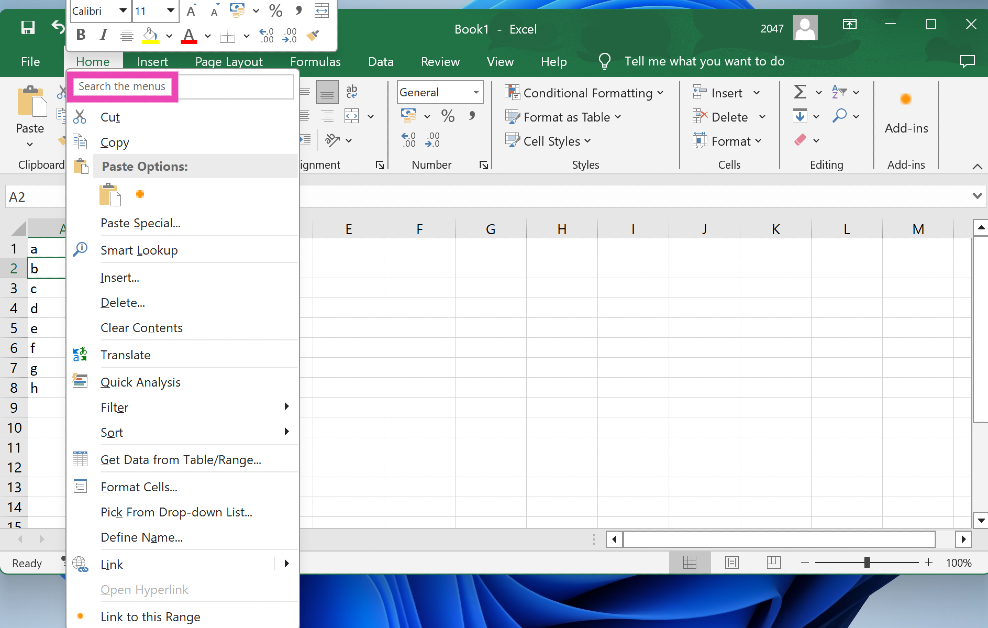988x628 pixels.
Task: Toggle Bold in the mini toolbar
Action: pyautogui.click(x=80, y=36)
